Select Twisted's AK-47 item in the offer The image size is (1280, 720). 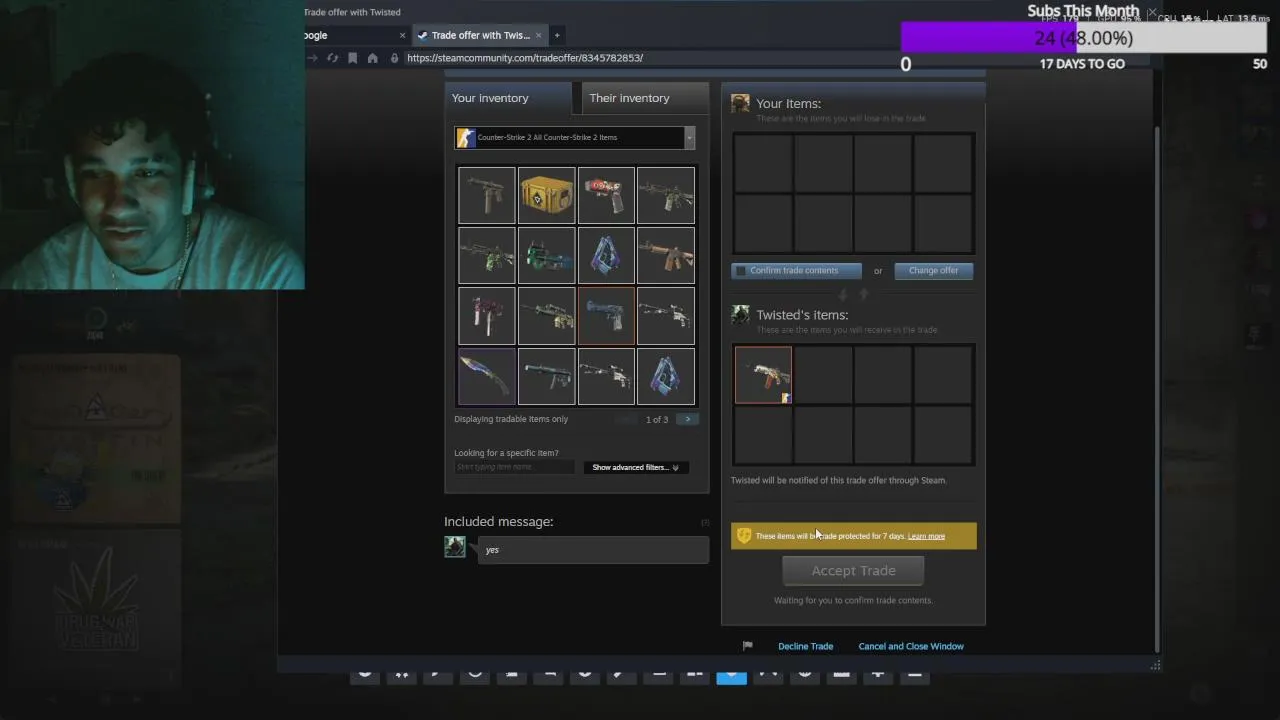(x=763, y=375)
